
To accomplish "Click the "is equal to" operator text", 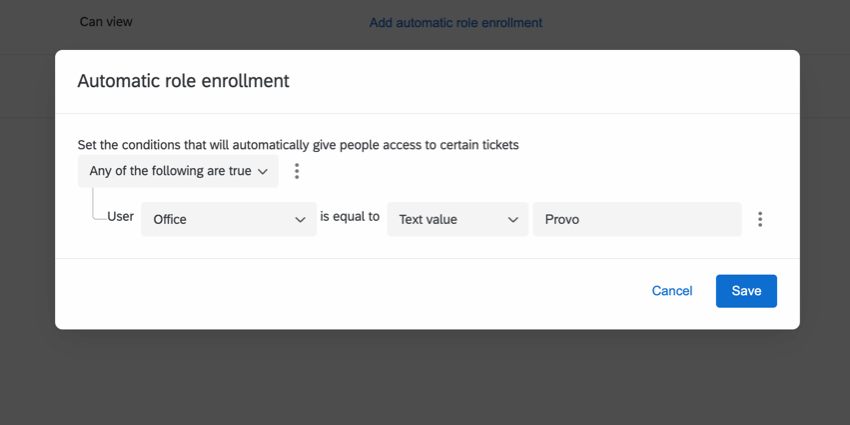I will 350,216.
